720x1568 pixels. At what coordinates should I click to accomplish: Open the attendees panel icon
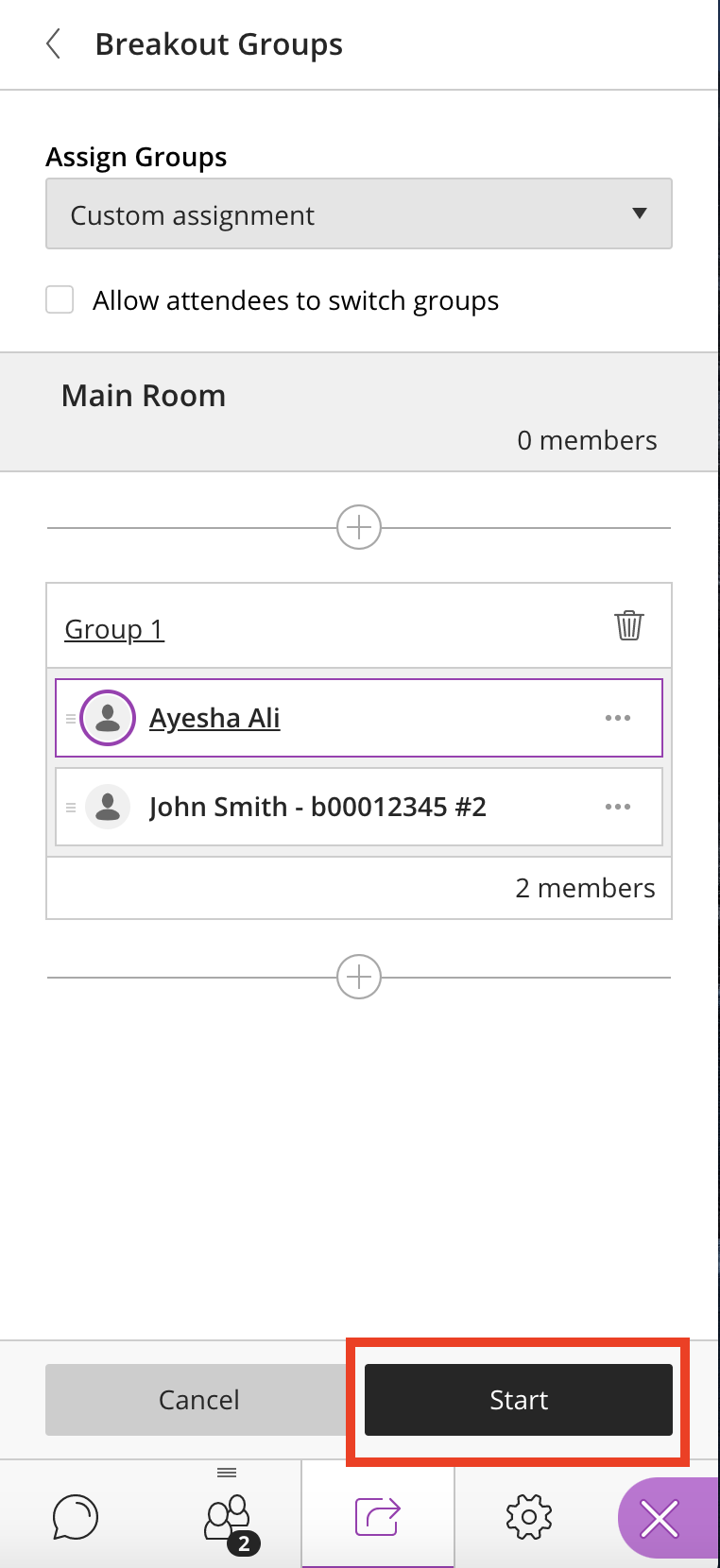pyautogui.click(x=228, y=1518)
